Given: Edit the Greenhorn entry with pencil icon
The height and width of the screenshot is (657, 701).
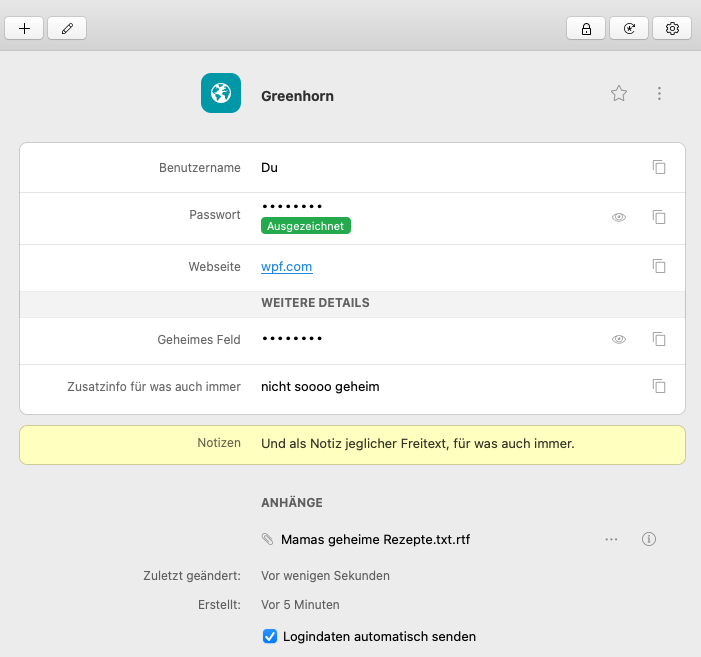Looking at the screenshot, I should pos(67,28).
